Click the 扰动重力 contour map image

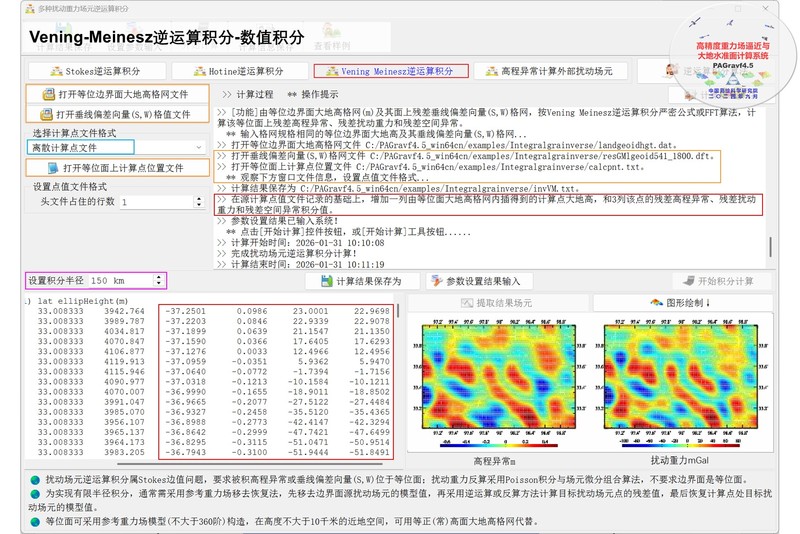680,376
